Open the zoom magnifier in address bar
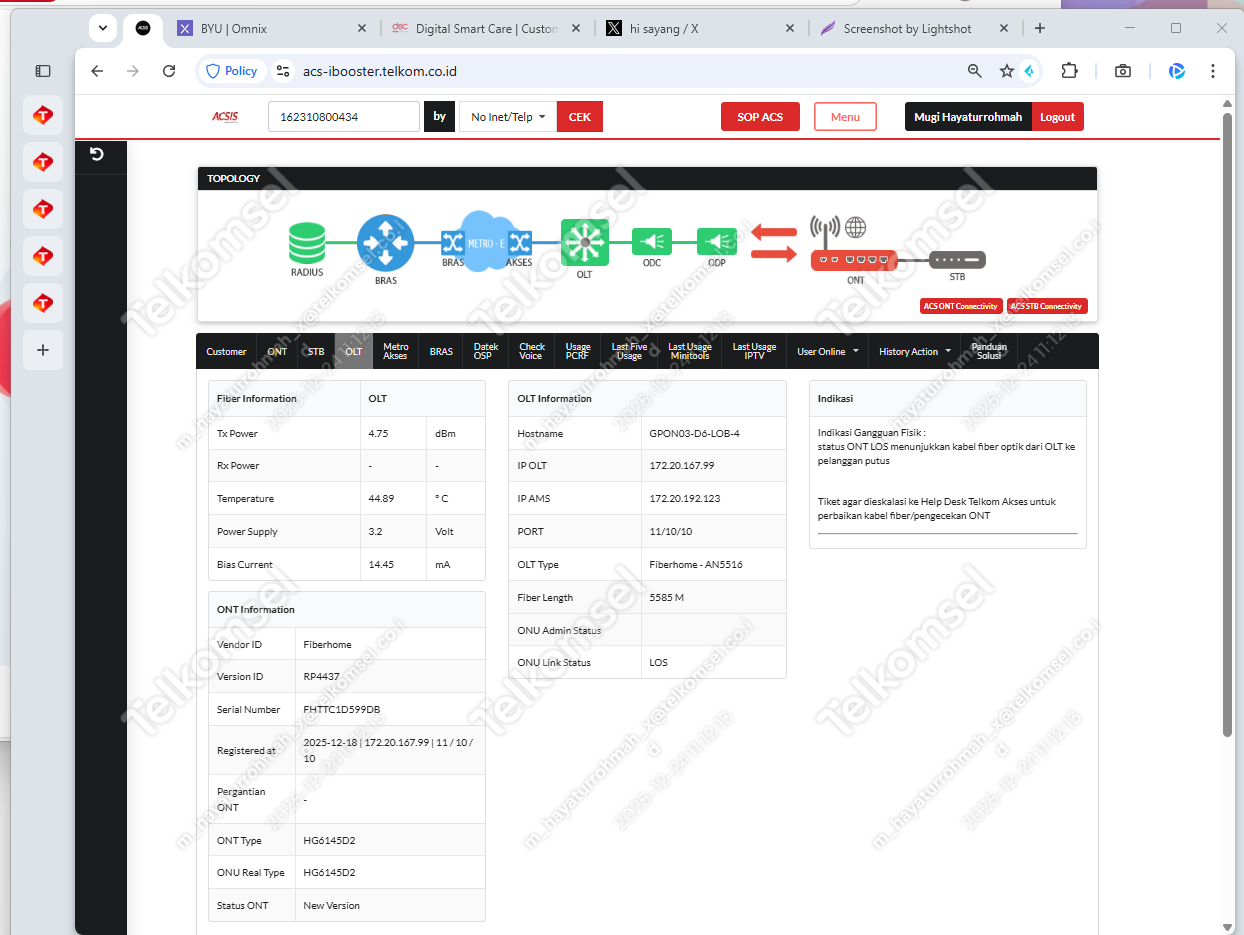Screen dimensions: 1244x935 pos(975,71)
